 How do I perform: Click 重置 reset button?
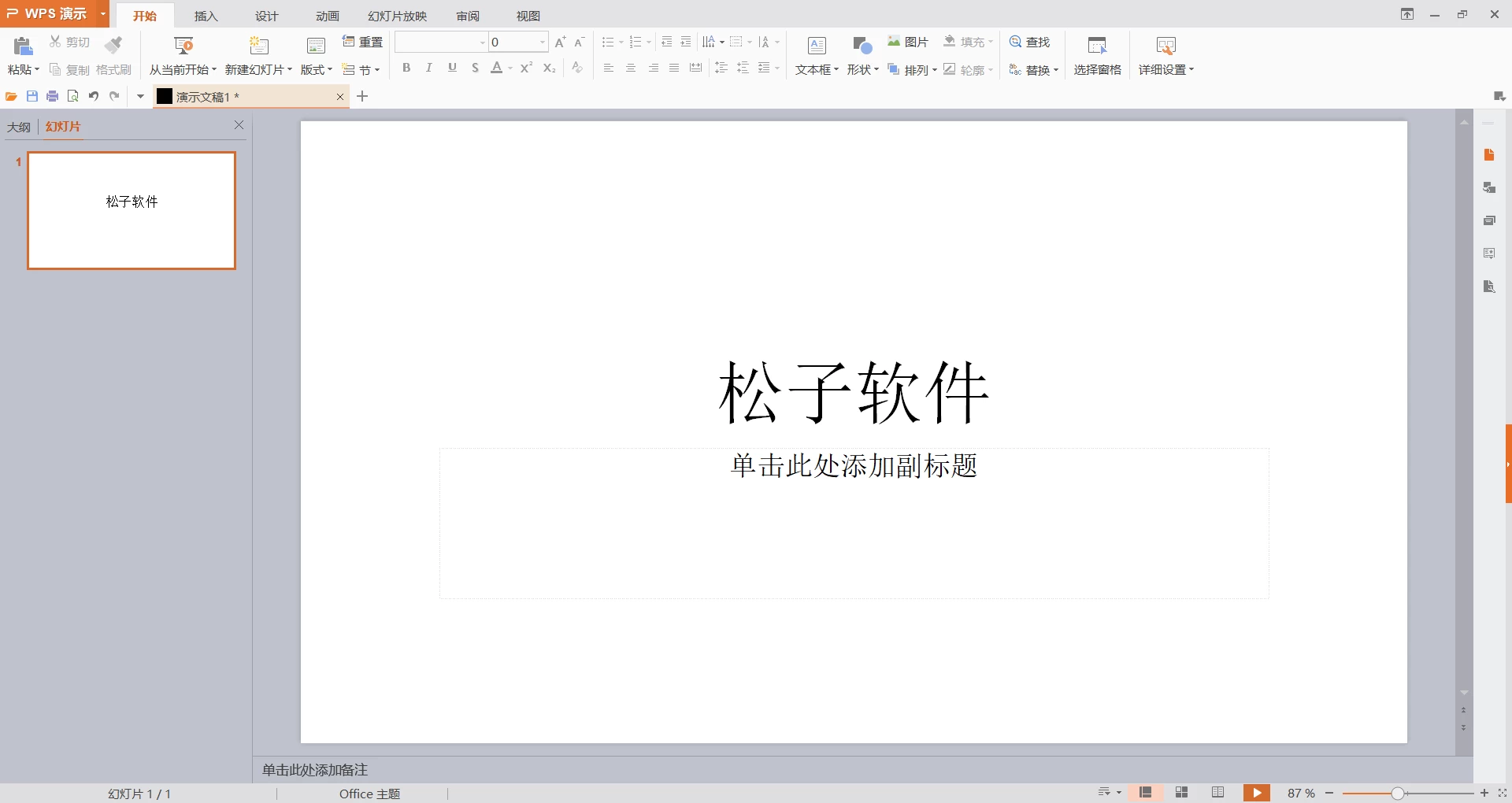(x=363, y=42)
